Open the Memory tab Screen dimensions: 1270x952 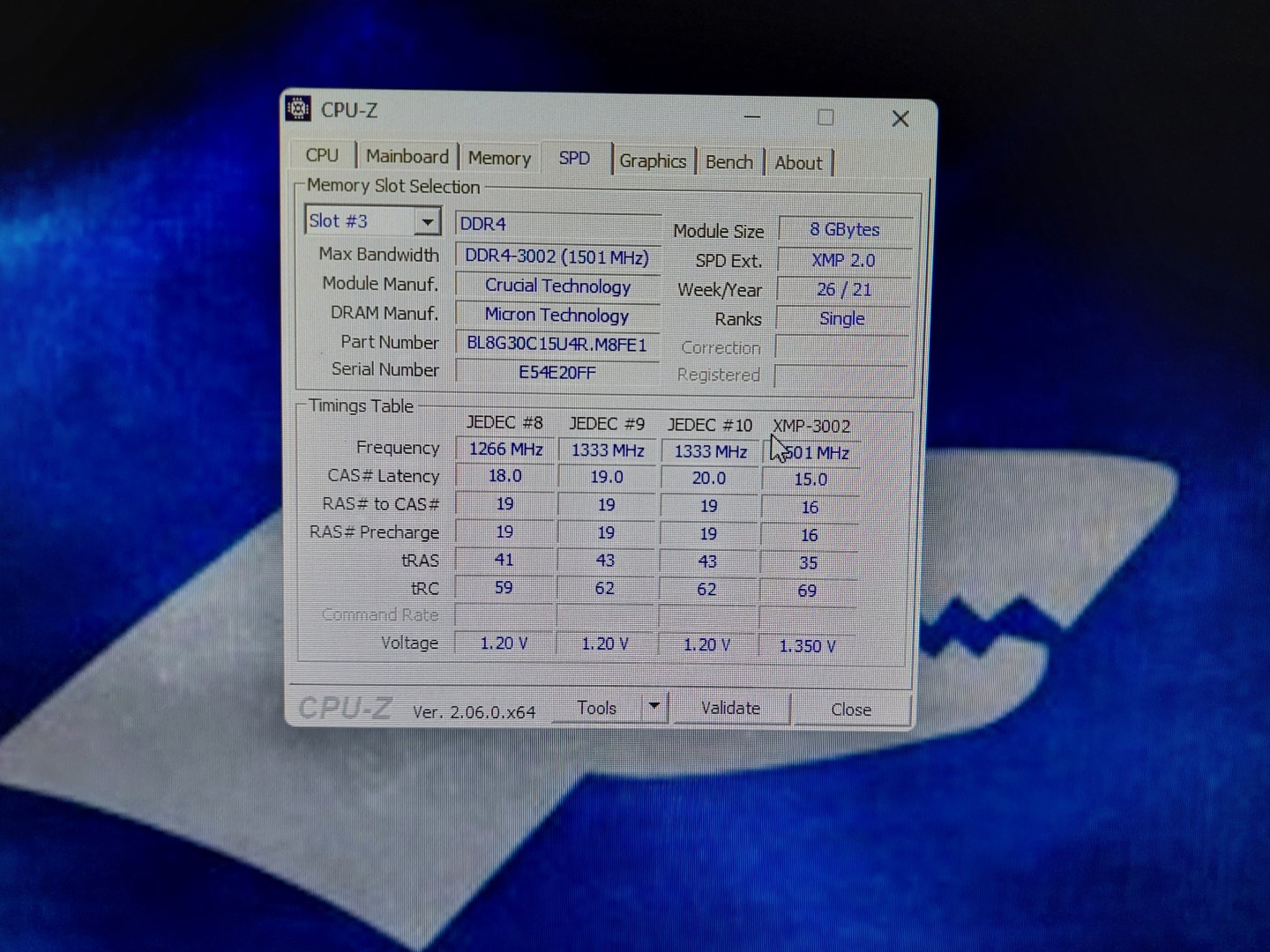pyautogui.click(x=499, y=158)
